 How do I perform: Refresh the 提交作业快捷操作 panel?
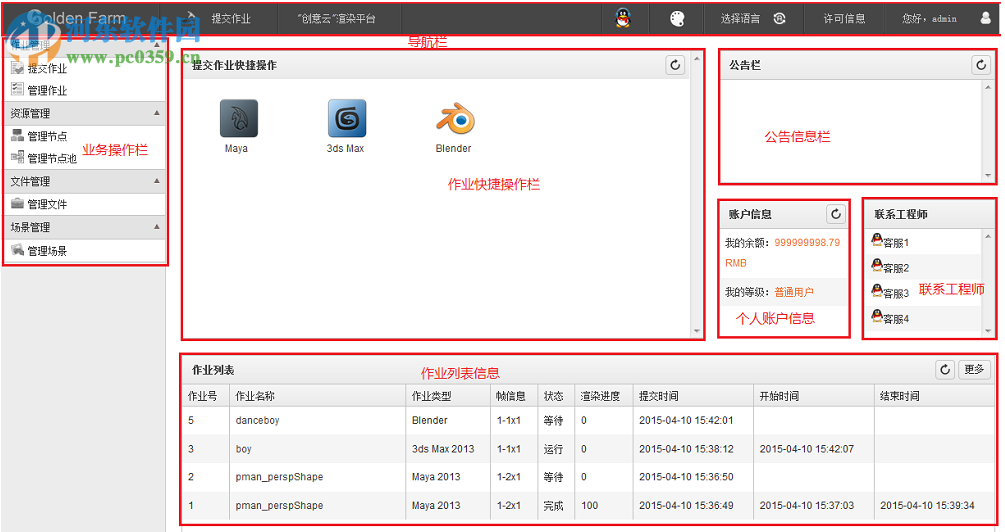675,65
